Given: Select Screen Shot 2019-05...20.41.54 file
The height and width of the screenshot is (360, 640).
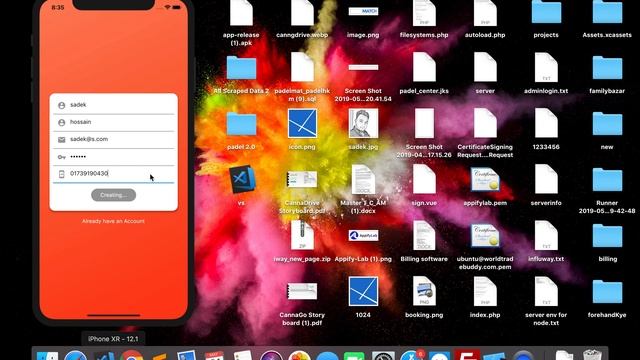Looking at the screenshot, I should pos(363,67).
